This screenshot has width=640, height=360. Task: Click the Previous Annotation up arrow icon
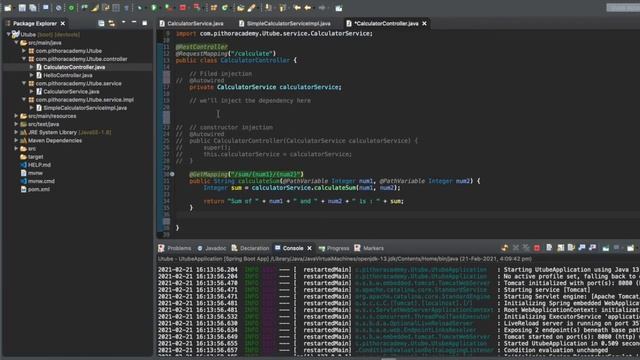pyautogui.click(x=282, y=8)
